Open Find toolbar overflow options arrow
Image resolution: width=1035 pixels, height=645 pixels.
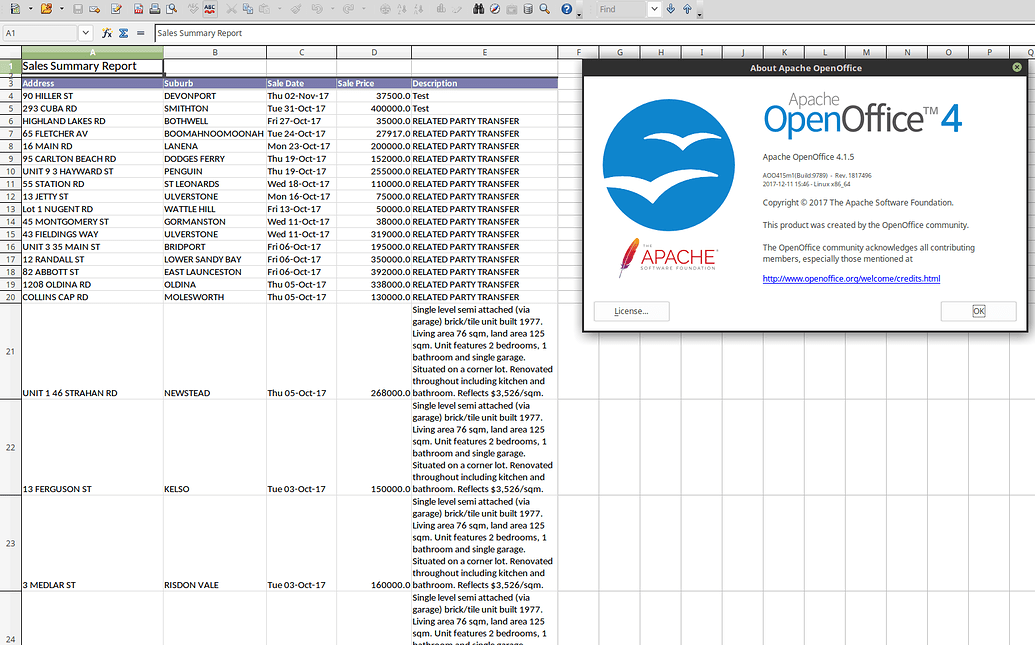pyautogui.click(x=700, y=12)
